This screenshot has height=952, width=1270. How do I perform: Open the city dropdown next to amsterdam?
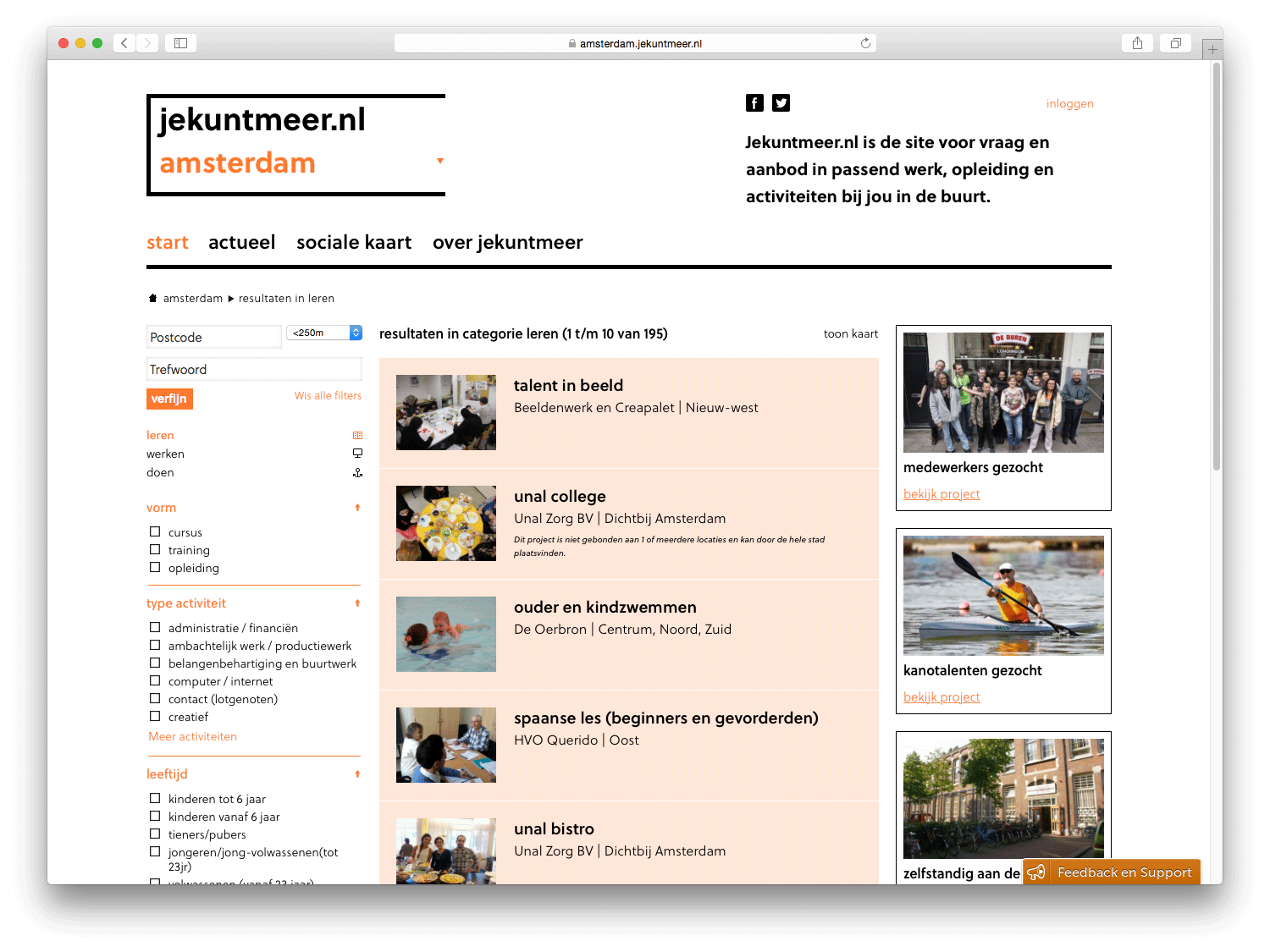click(440, 161)
